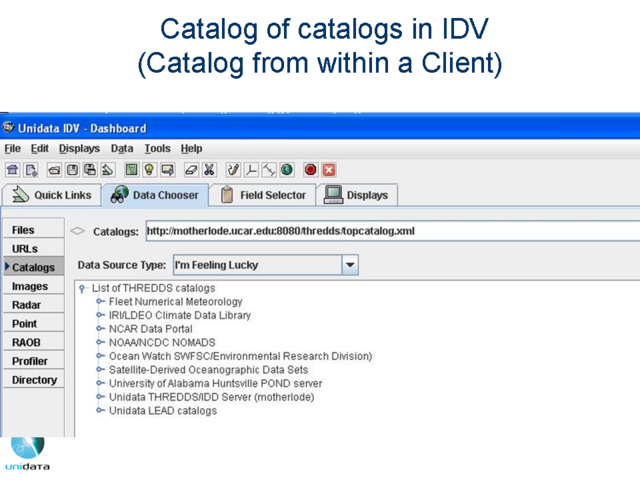Expand the Unidata LEAD catalogs node
The width and height of the screenshot is (640, 480).
[100, 410]
